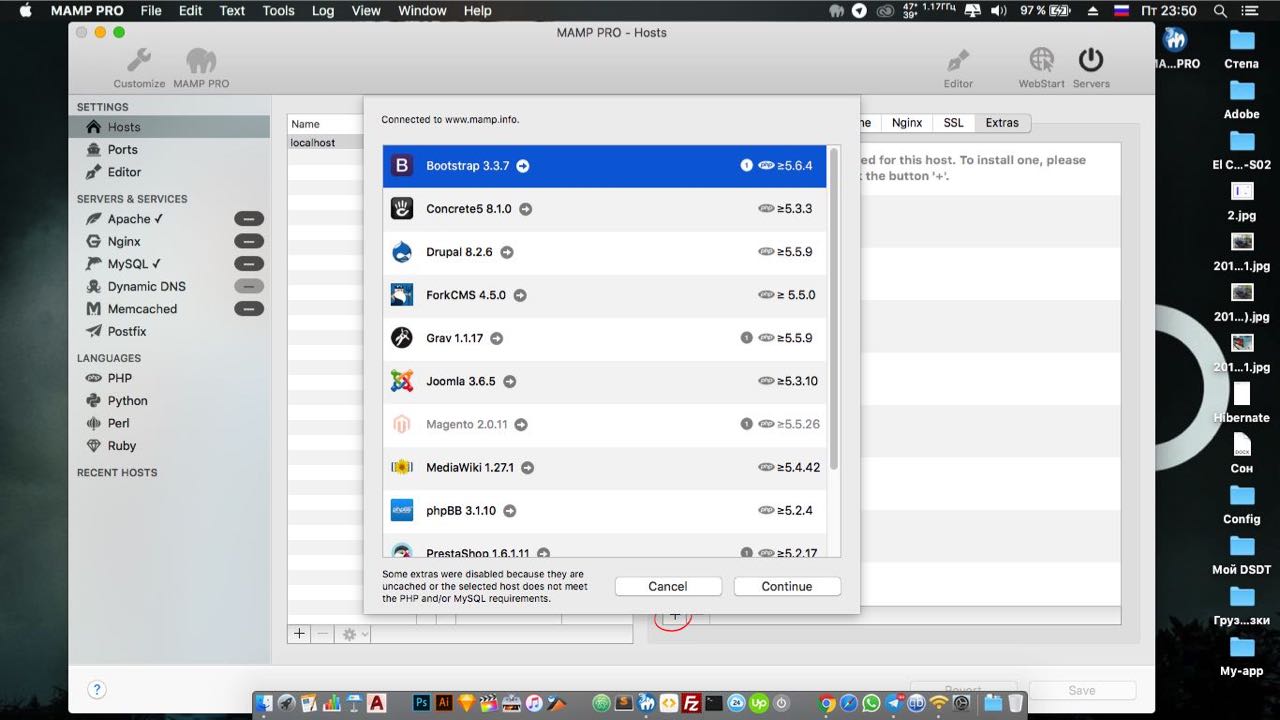Select the Magento 2.0.11 row
The width and height of the screenshot is (1280, 720).
tap(605, 424)
